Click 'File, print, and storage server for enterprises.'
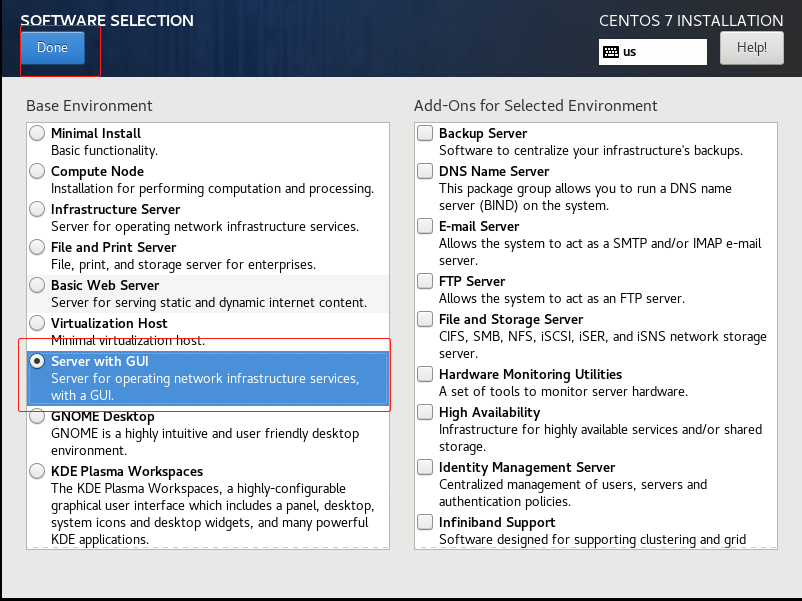This screenshot has height=601, width=802. pos(183,264)
